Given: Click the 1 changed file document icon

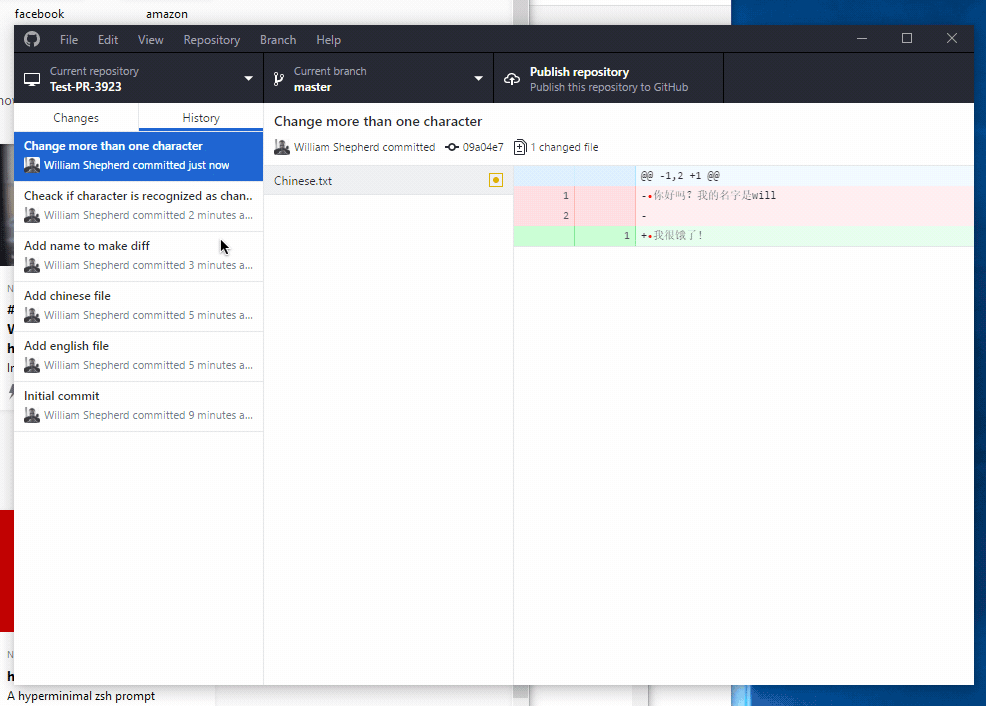Looking at the screenshot, I should point(520,147).
